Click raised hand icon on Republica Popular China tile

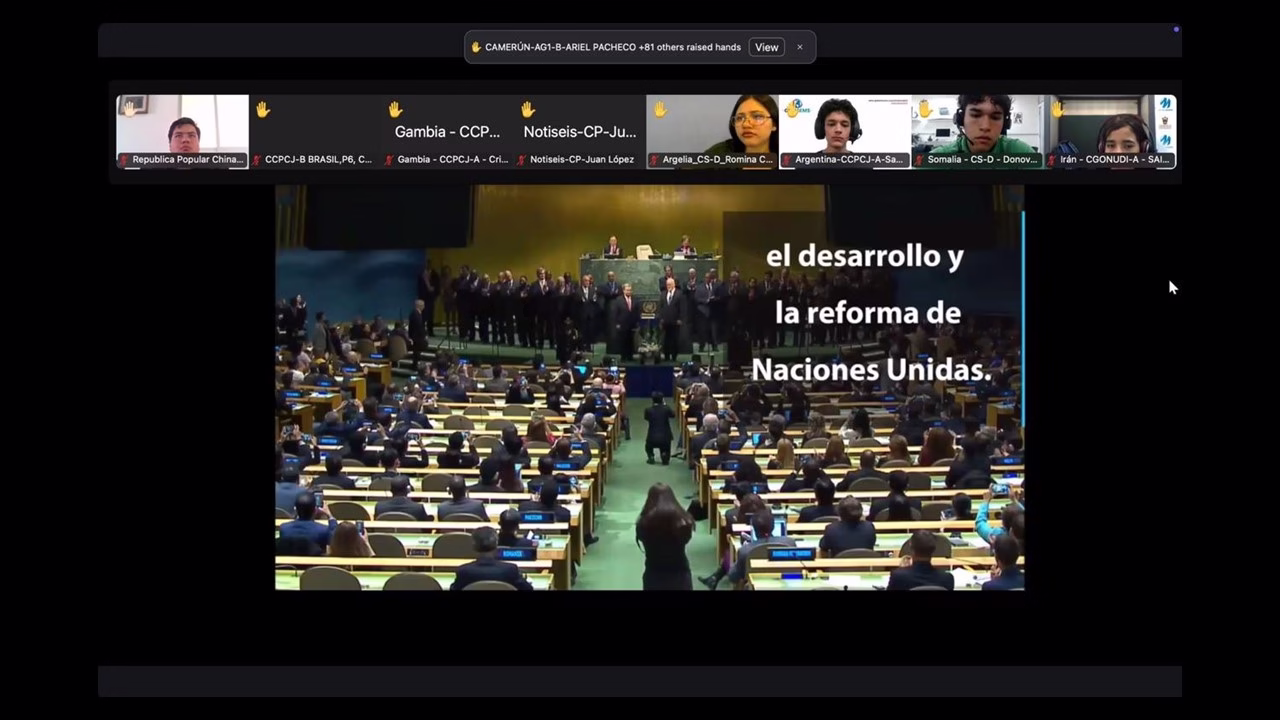tap(129, 108)
